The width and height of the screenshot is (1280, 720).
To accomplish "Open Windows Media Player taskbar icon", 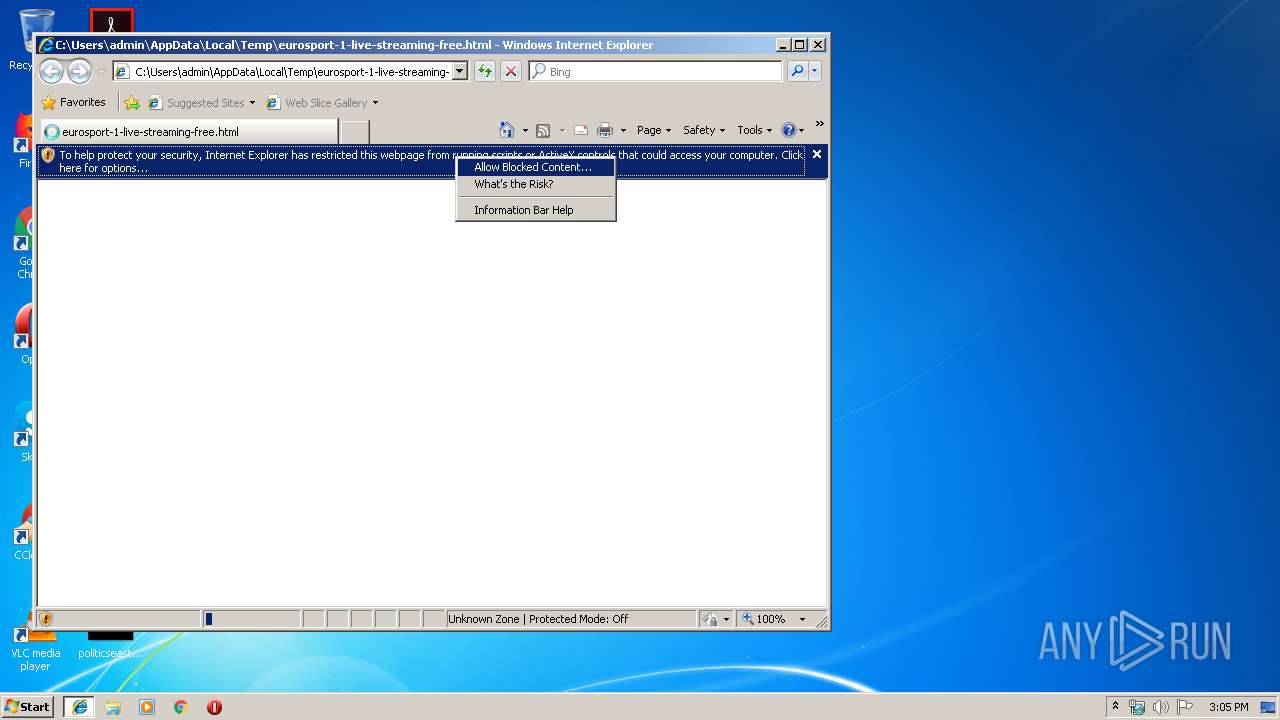I will click(147, 707).
